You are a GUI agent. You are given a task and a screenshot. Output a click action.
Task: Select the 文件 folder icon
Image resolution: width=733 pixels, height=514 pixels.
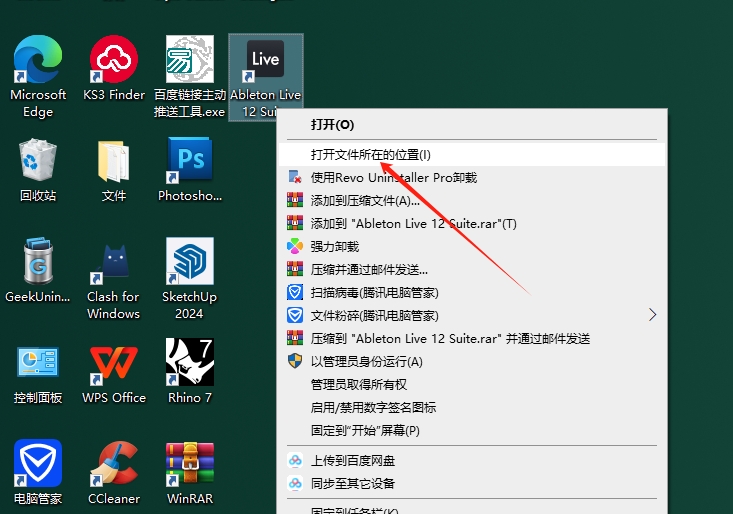[114, 170]
